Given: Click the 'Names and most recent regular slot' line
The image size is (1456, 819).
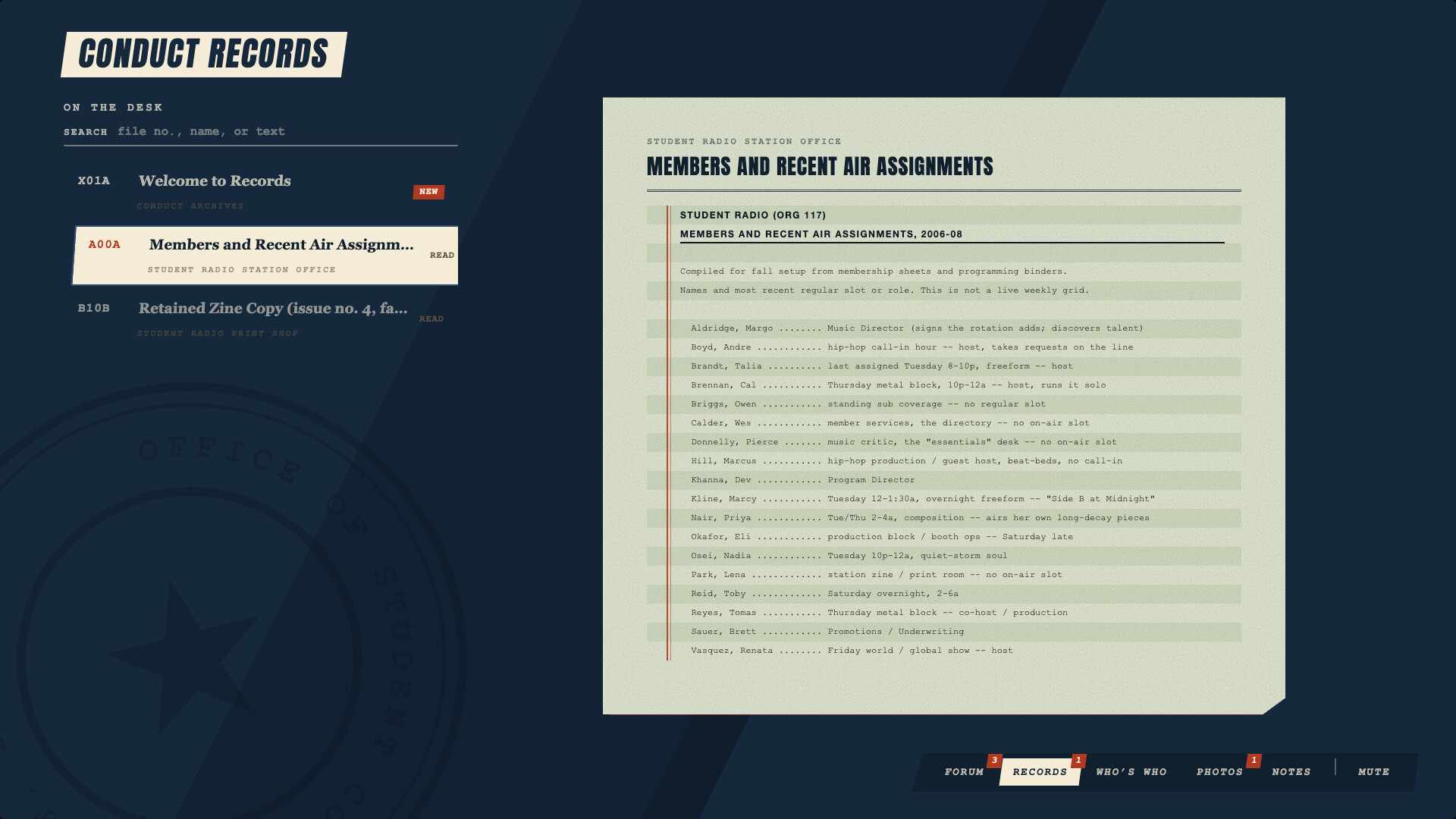Looking at the screenshot, I should tap(884, 290).
